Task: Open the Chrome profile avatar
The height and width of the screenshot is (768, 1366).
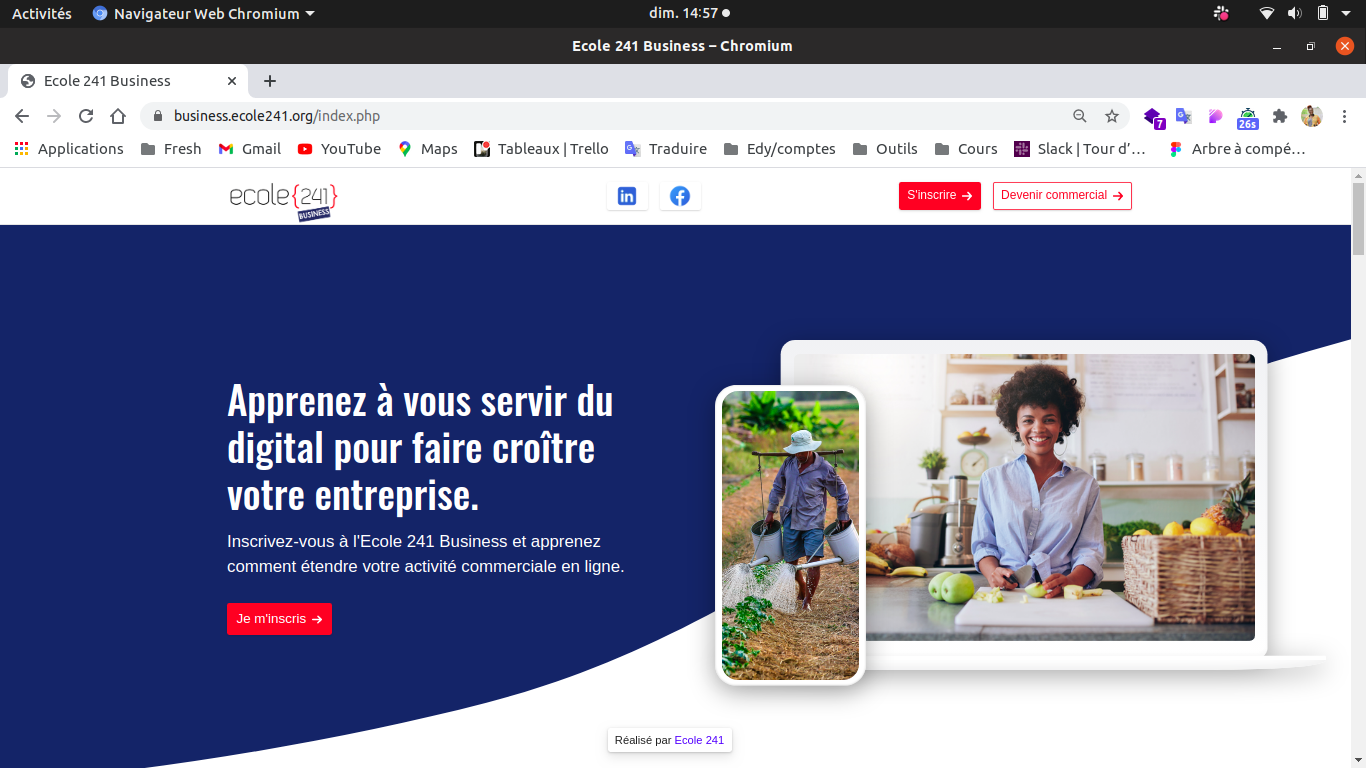Action: tap(1312, 116)
